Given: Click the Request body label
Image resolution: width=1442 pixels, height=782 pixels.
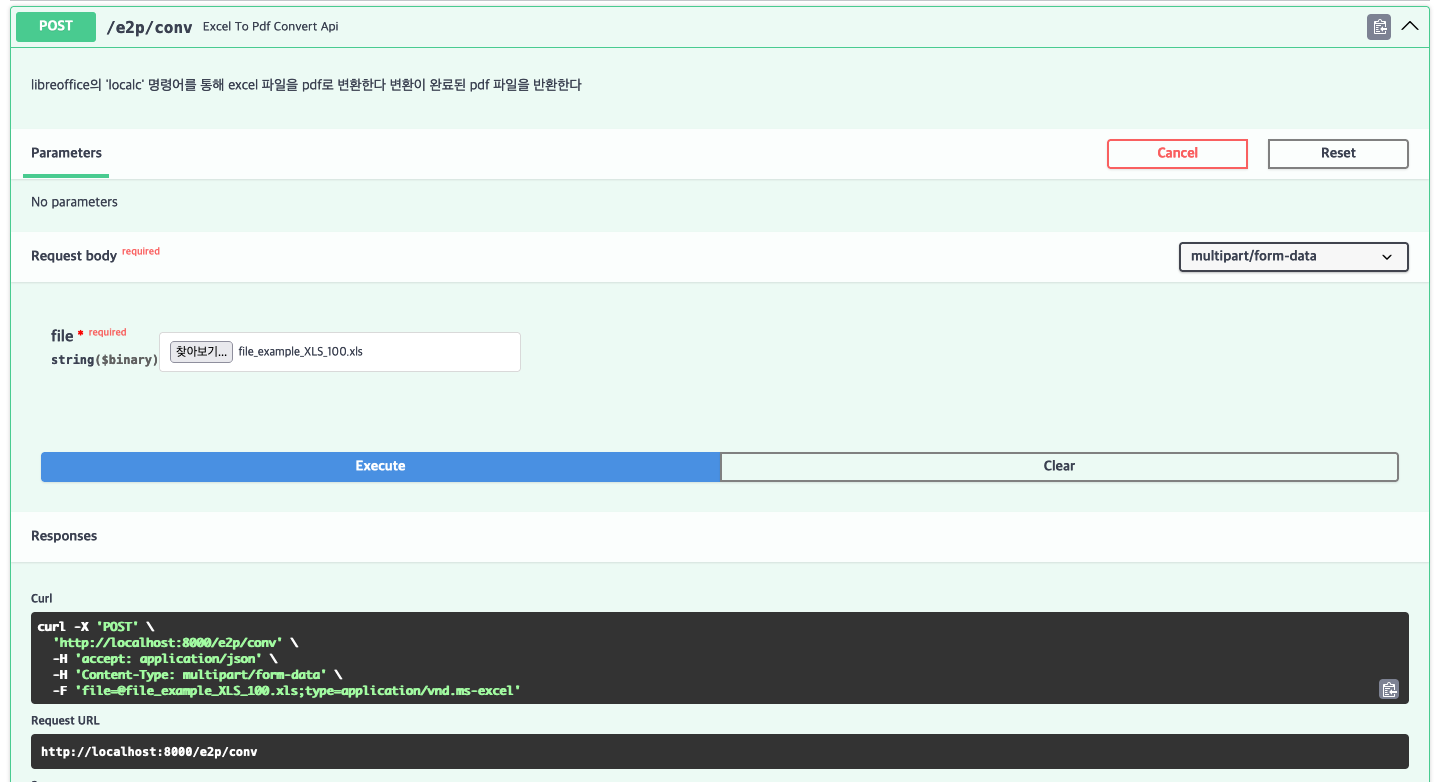Looking at the screenshot, I should point(74,256).
